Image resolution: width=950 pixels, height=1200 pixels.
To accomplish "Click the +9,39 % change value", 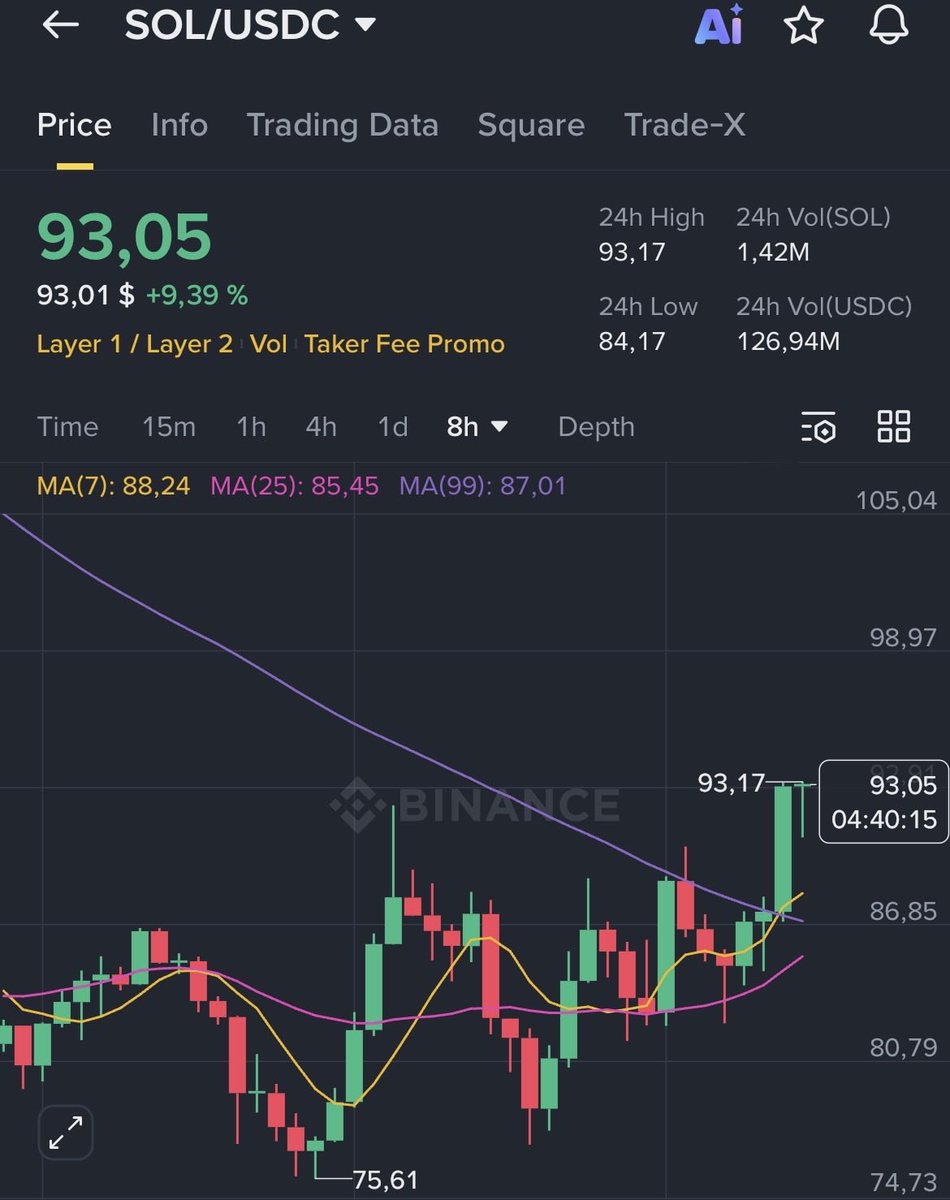I will 197,295.
